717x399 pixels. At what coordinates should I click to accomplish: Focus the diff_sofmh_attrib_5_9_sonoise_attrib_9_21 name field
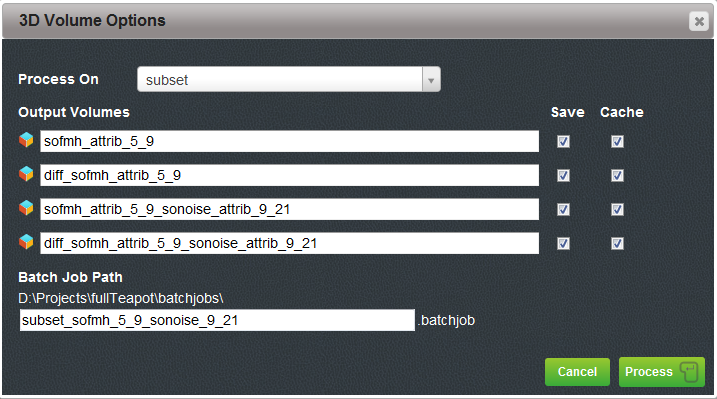289,243
